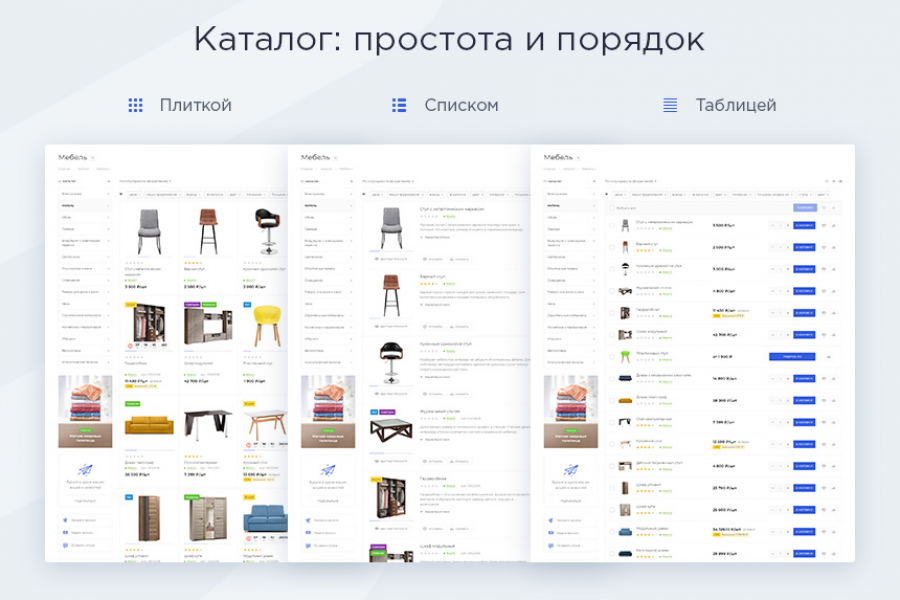This screenshot has height=600, width=900.
Task: Click pale blue buy button in table header
Action: (805, 208)
